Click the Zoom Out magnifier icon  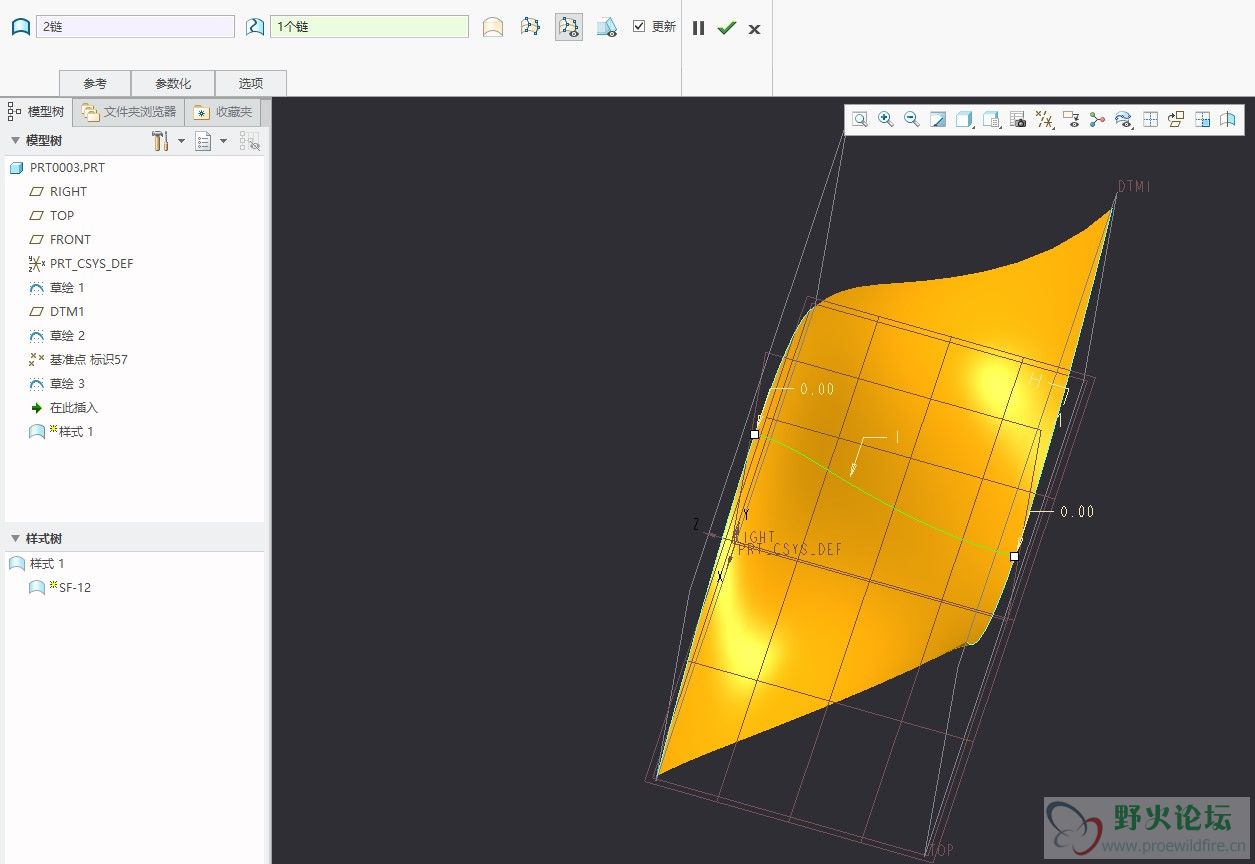pyautogui.click(x=912, y=119)
